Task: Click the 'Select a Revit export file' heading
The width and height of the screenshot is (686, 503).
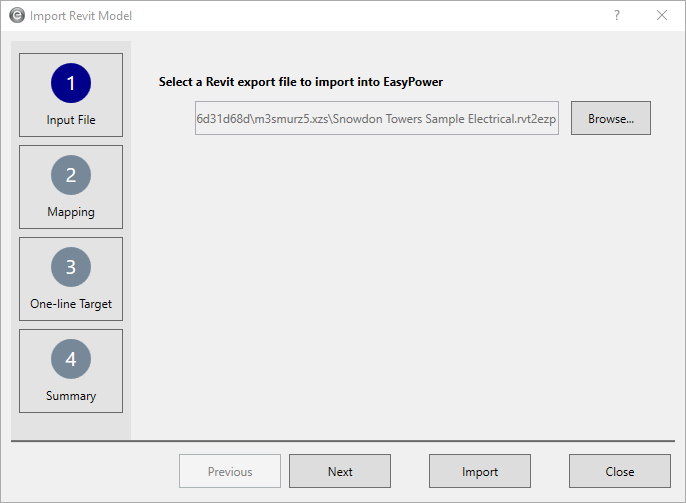Action: click(x=300, y=82)
